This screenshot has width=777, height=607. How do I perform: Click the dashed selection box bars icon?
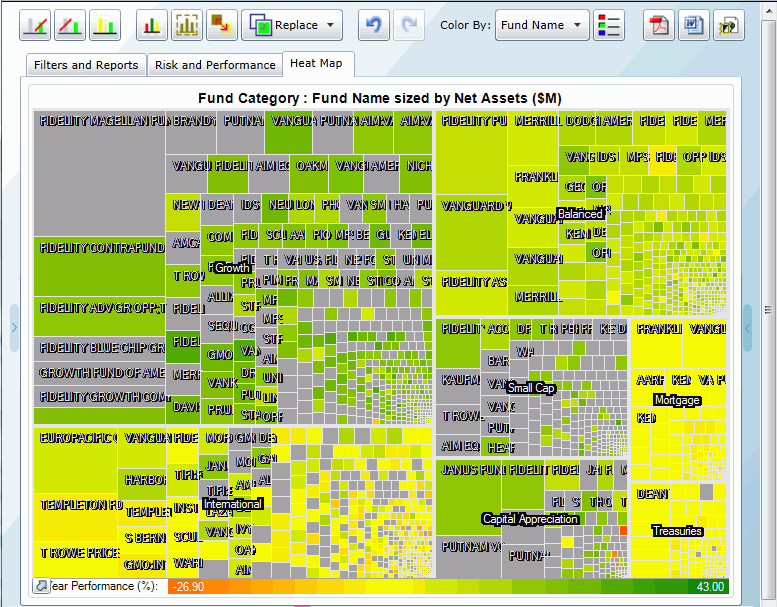[x=187, y=25]
